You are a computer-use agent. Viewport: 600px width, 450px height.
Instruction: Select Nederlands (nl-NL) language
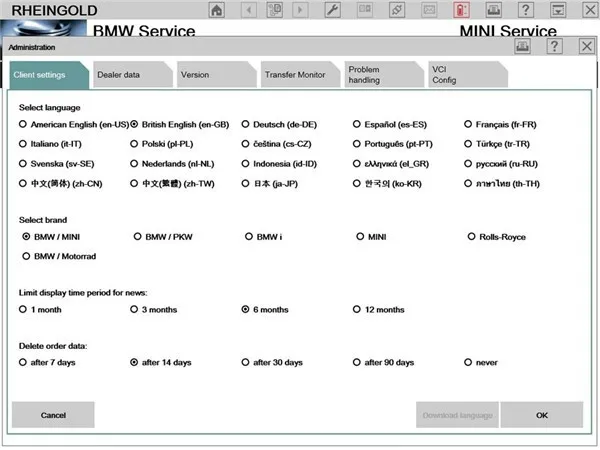(172, 164)
